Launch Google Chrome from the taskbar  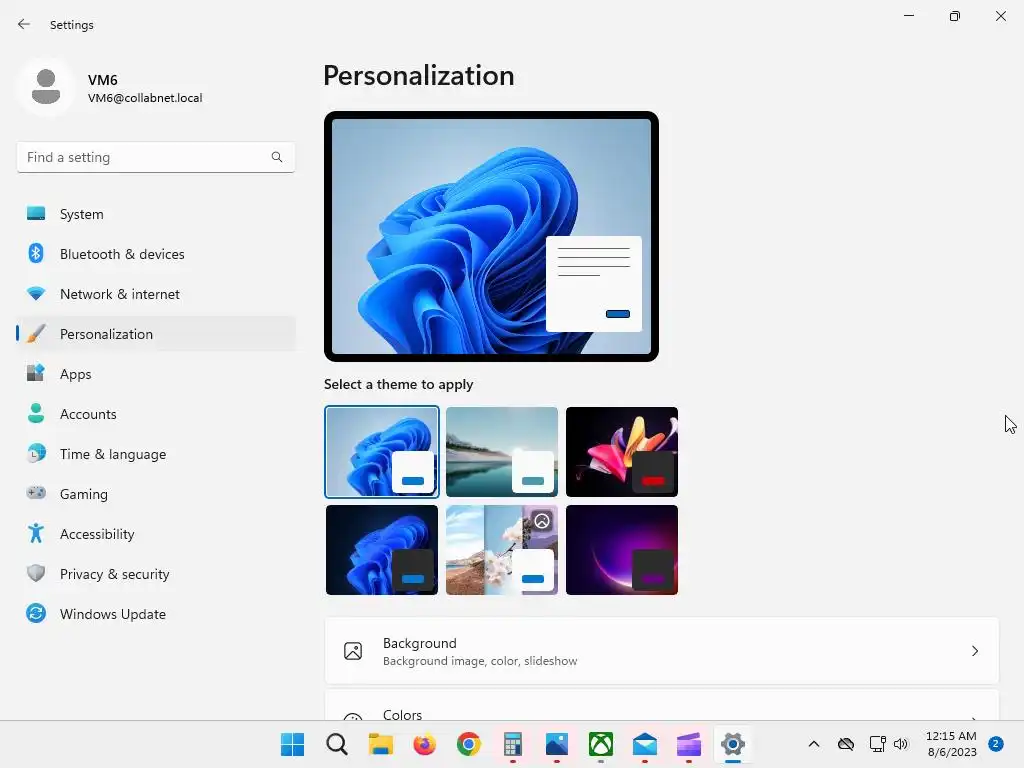coord(468,744)
